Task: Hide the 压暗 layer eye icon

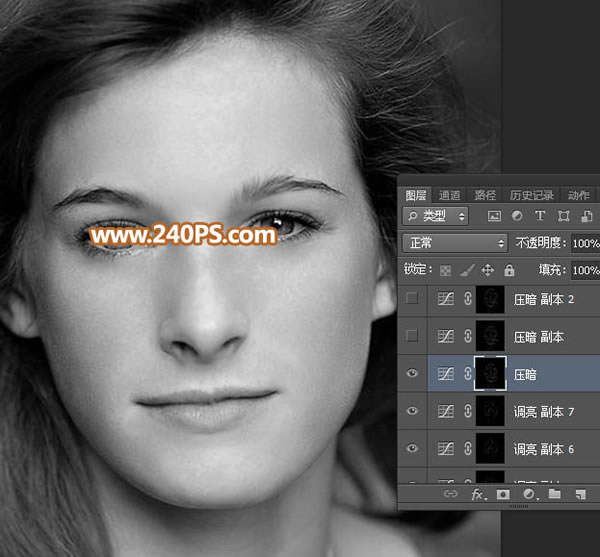Action: click(412, 373)
